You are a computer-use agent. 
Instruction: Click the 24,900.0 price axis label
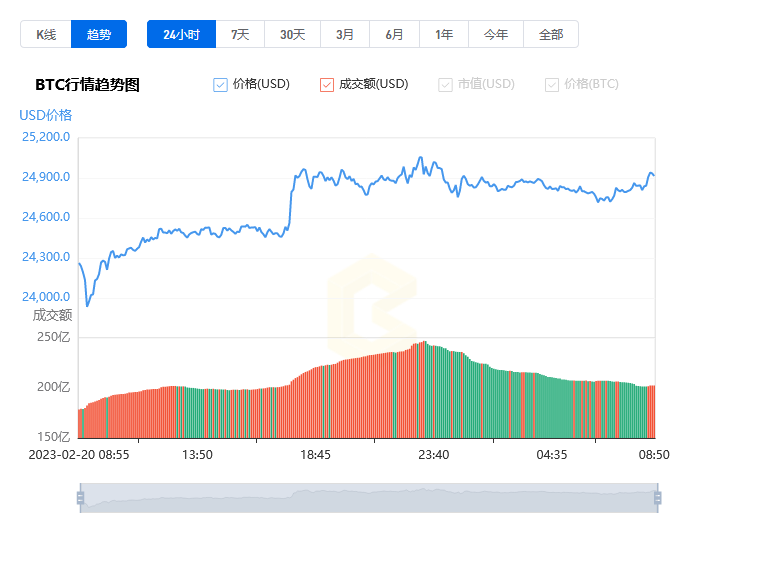[x=46, y=177]
